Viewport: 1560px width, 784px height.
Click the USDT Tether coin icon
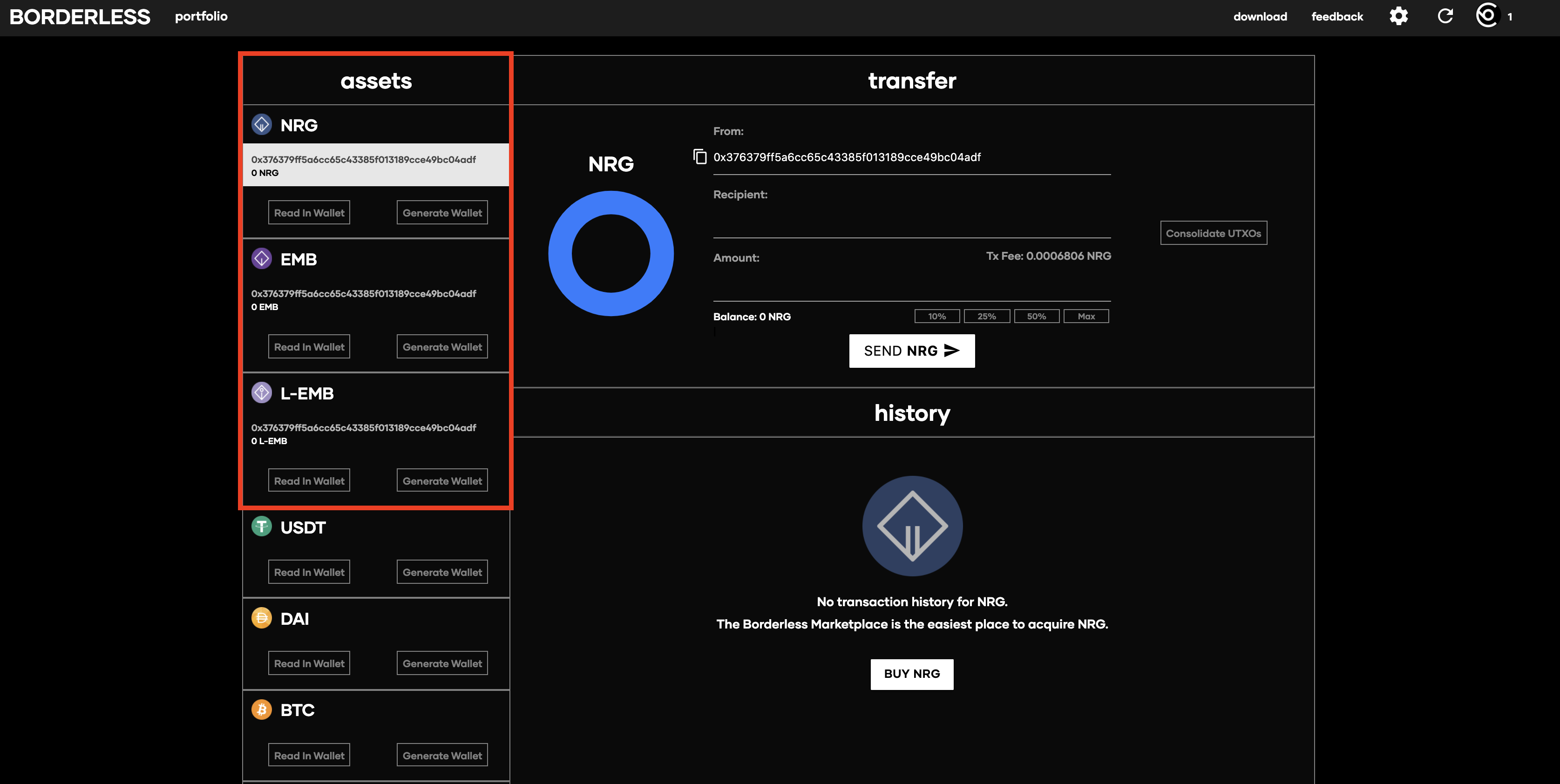[x=262, y=527]
